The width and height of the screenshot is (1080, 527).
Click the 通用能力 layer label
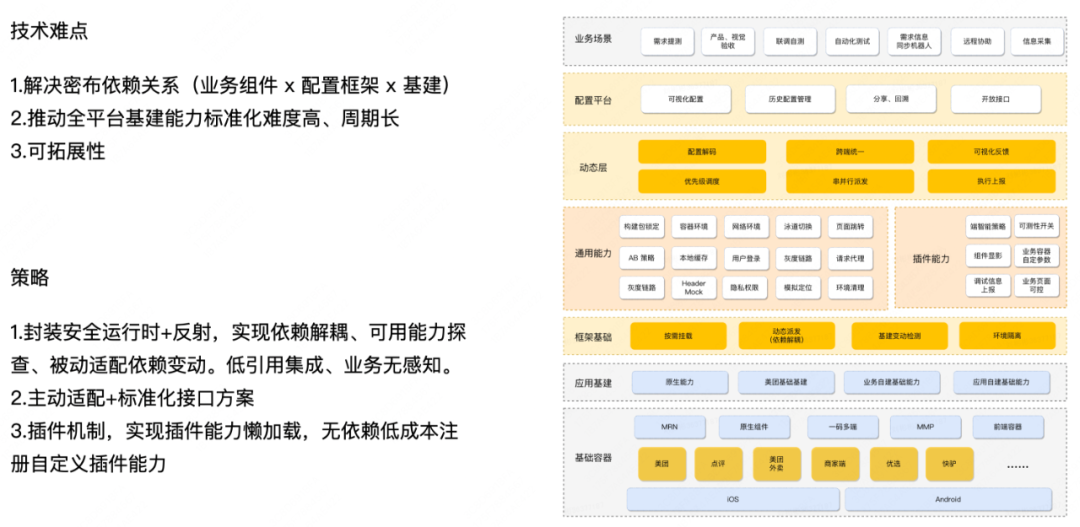(592, 254)
